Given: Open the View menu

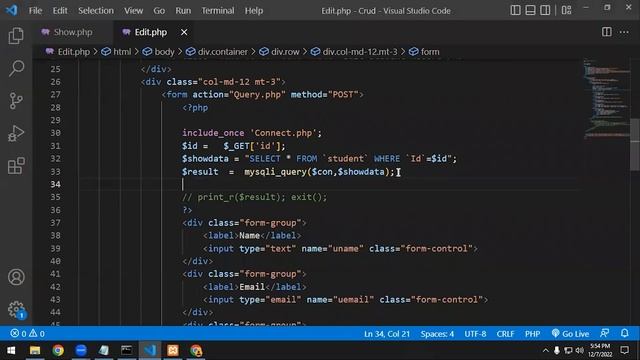Looking at the screenshot, I should (x=133, y=11).
